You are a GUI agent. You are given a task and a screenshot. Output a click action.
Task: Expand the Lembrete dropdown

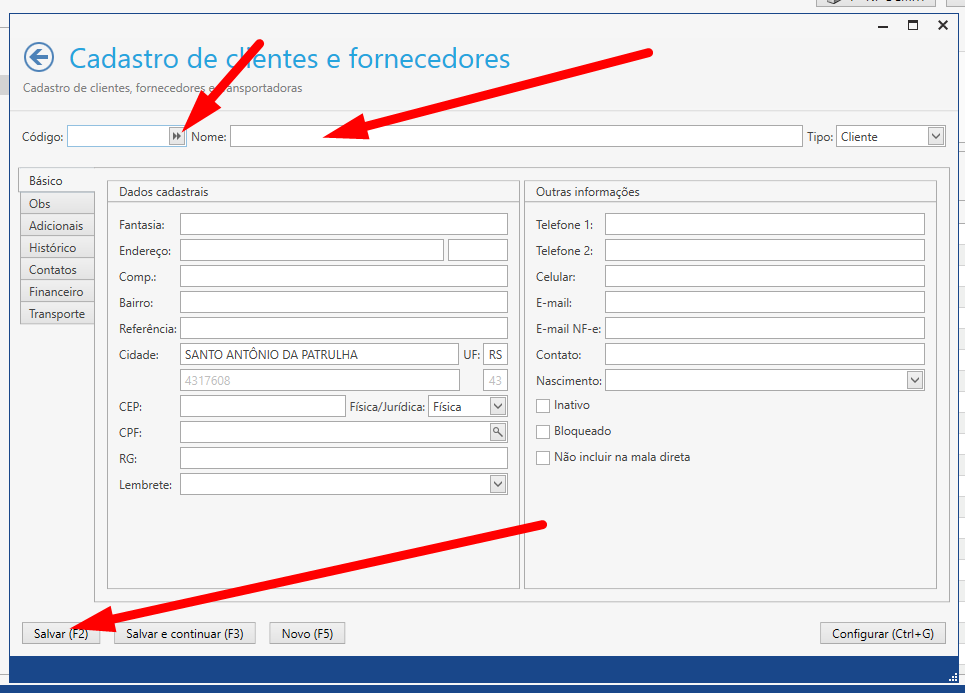pyautogui.click(x=498, y=484)
